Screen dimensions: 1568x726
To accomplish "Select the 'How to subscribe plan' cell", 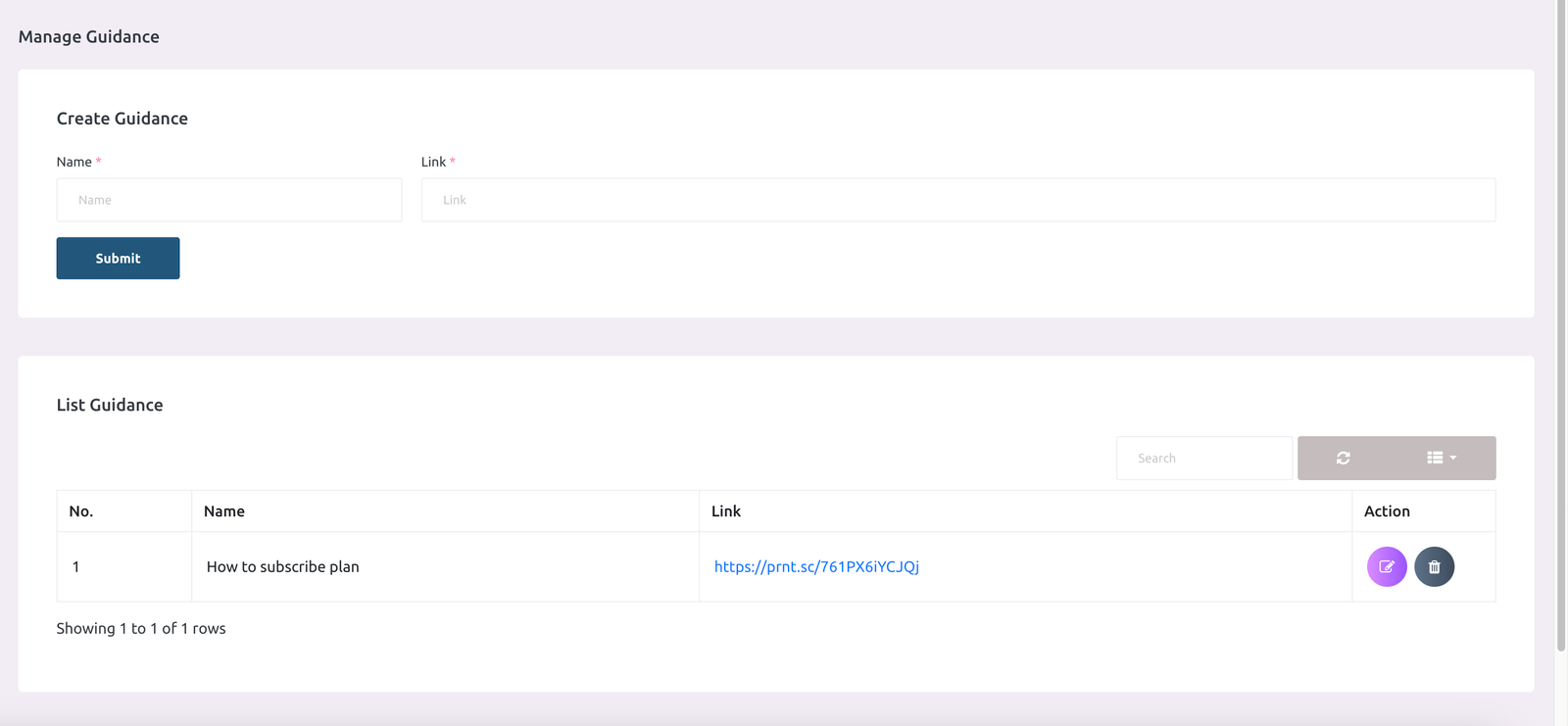I will [283, 566].
